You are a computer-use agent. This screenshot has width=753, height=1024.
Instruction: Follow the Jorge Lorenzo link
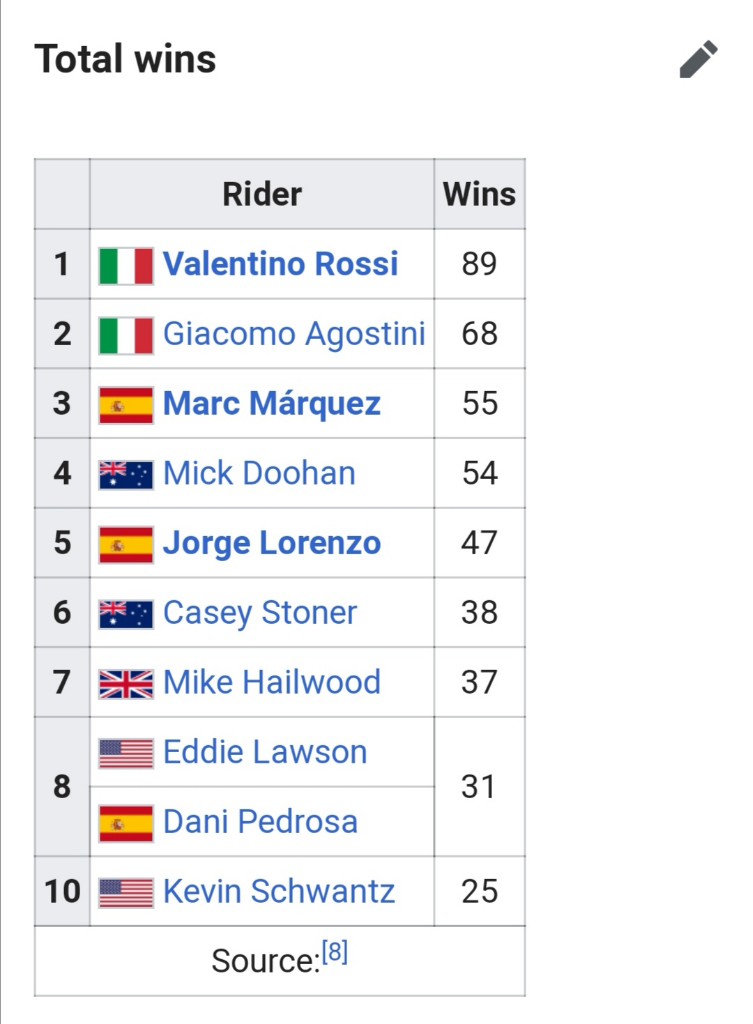click(271, 543)
